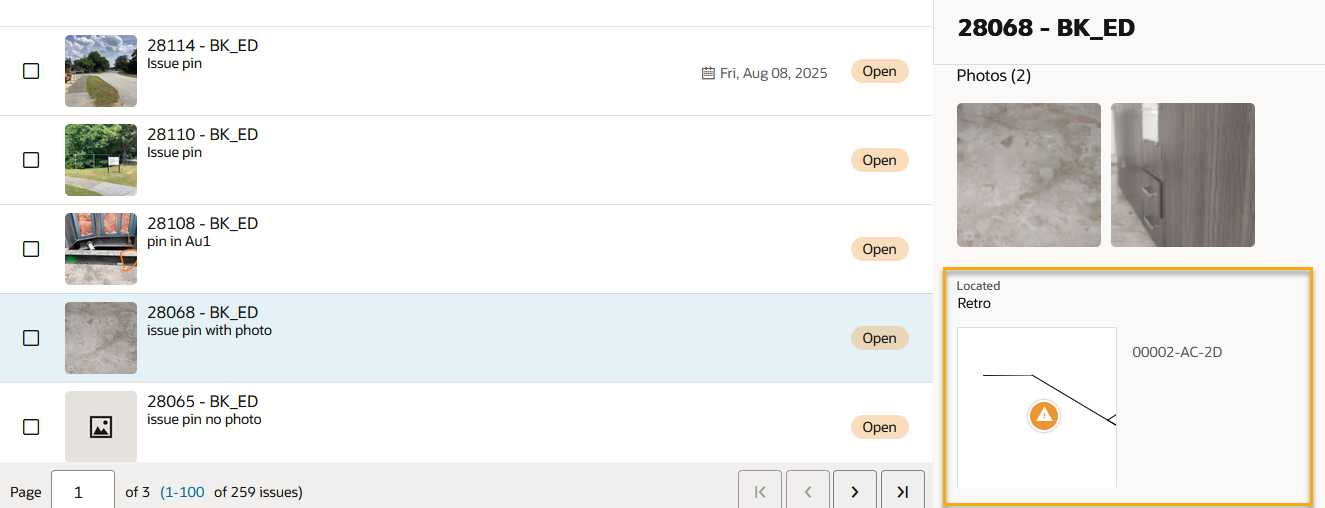The image size is (1325, 508).
Task: Open issue titled 28108 - BK_ED
Action: click(203, 223)
